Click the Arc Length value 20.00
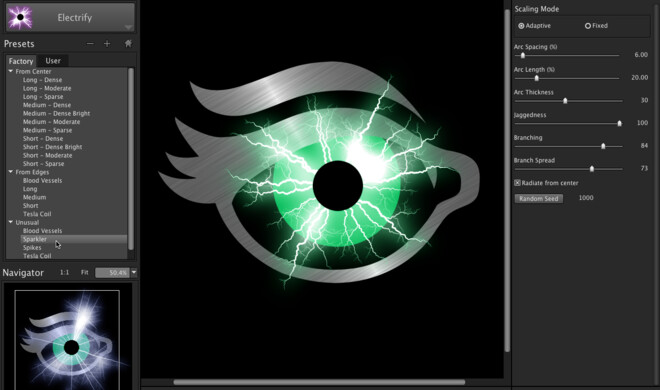The image size is (660, 390). pyautogui.click(x=639, y=77)
